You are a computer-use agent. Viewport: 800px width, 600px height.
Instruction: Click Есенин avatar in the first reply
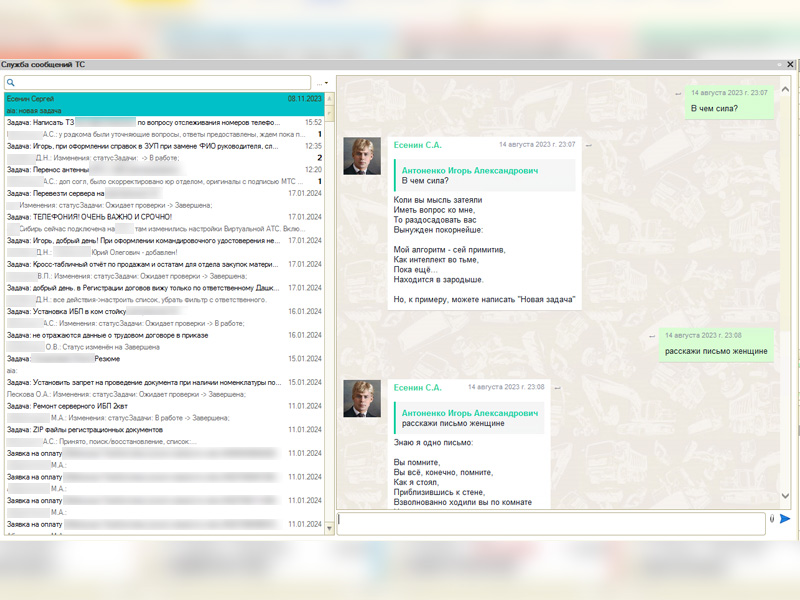361,155
